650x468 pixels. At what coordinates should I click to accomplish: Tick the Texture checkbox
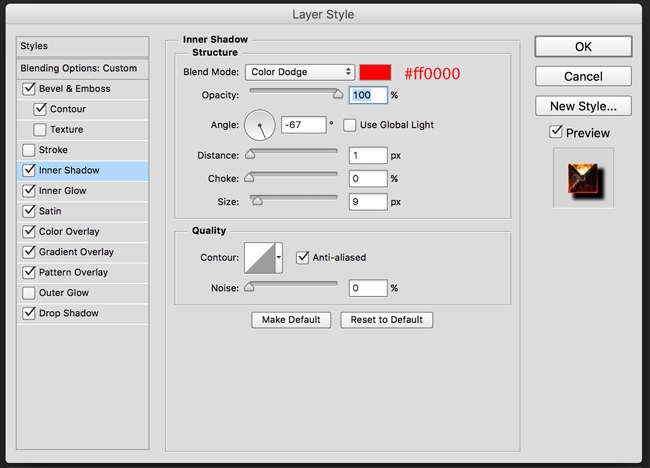click(40, 130)
